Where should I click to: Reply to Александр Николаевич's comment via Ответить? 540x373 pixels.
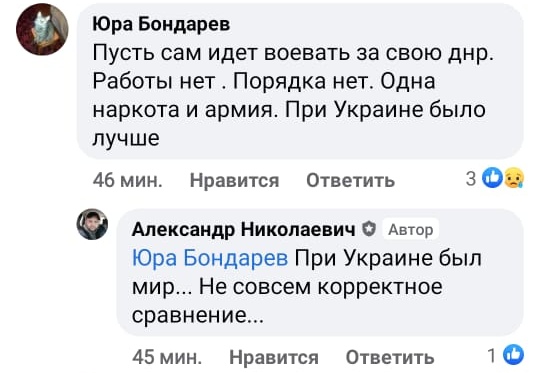(x=390, y=357)
